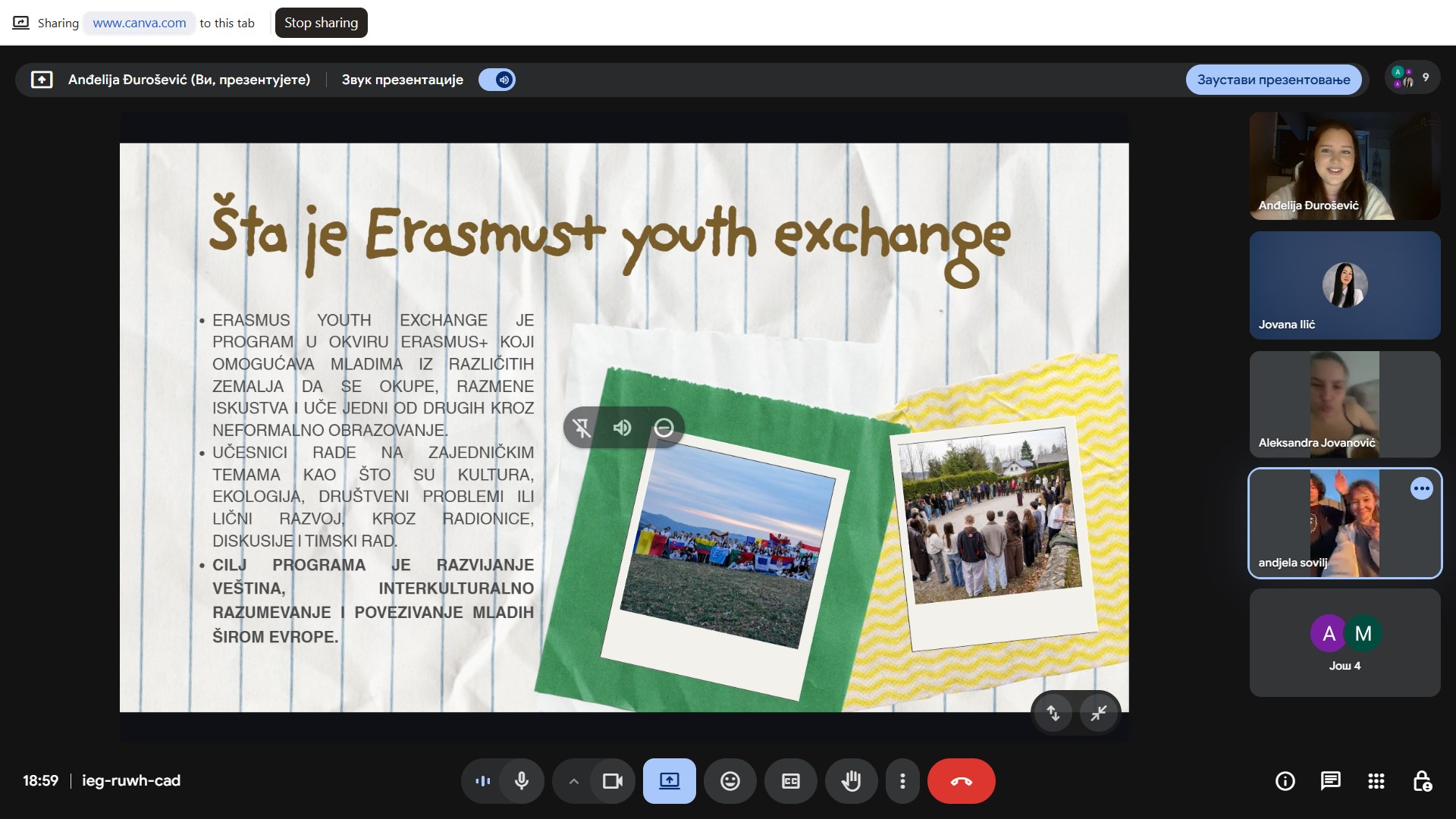
Task: Click the A avatar in Још 4 tile
Action: point(1329,633)
